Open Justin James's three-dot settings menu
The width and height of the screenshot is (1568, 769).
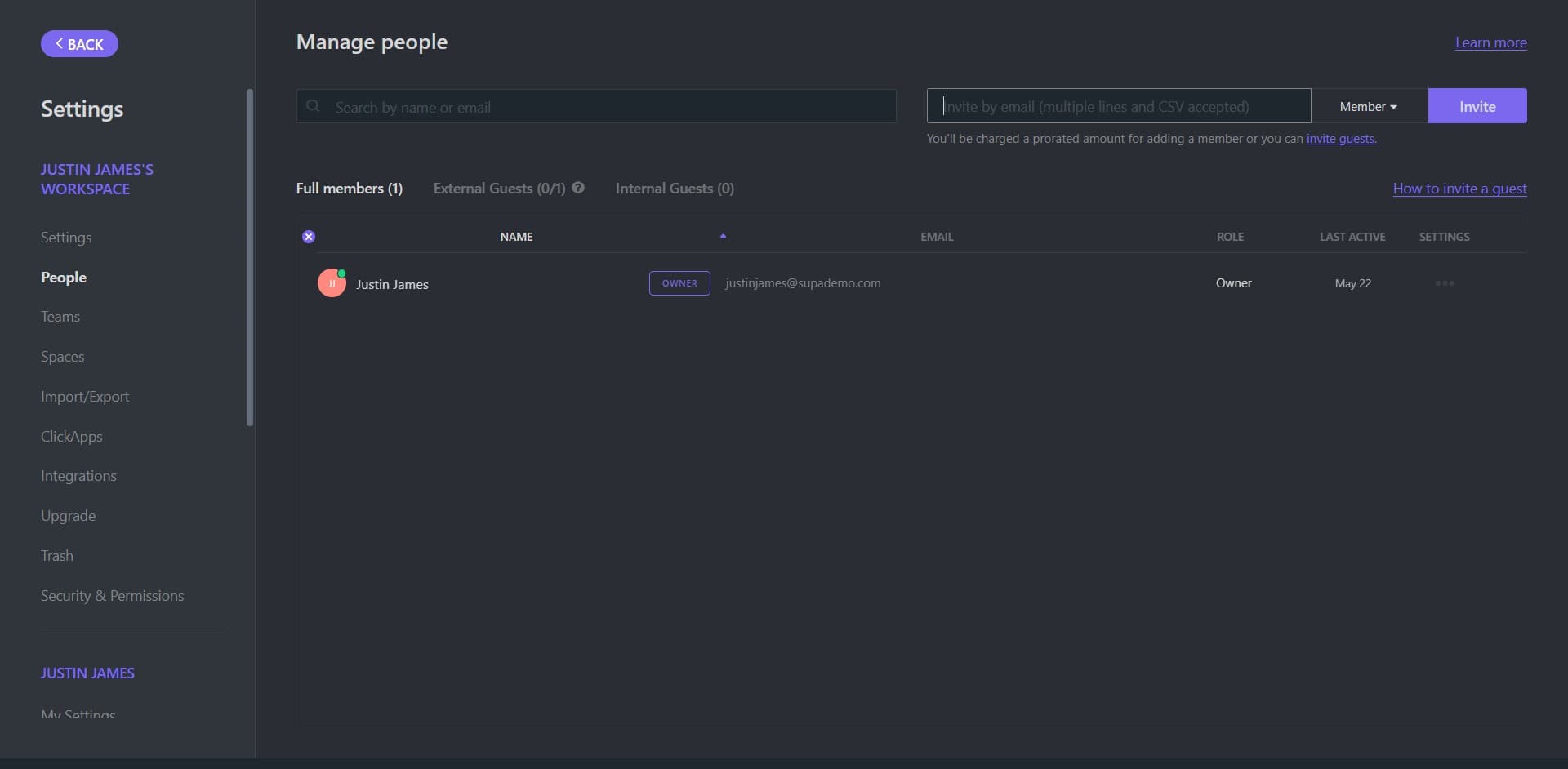tap(1444, 283)
